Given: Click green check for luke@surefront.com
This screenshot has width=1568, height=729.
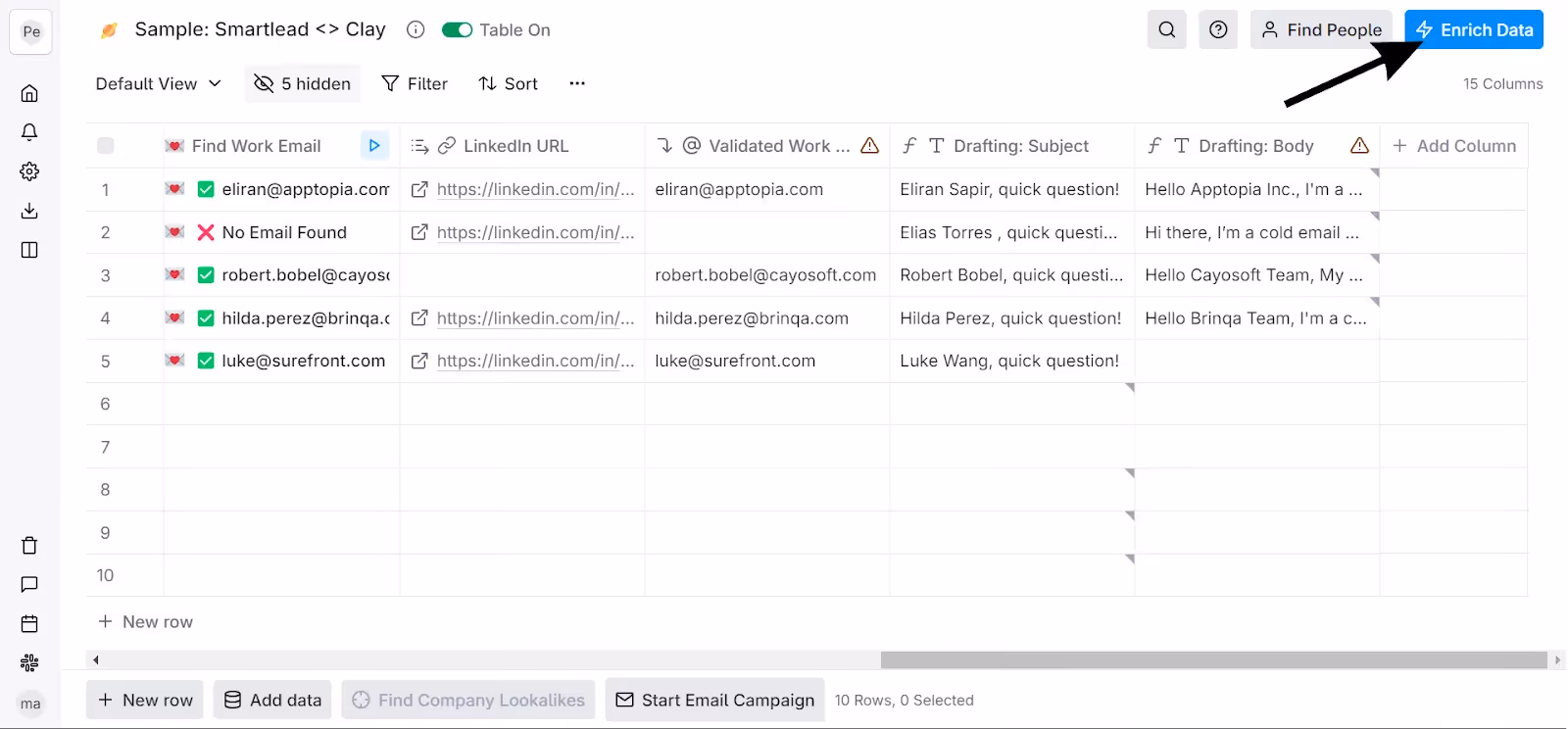Looking at the screenshot, I should pos(206,361).
